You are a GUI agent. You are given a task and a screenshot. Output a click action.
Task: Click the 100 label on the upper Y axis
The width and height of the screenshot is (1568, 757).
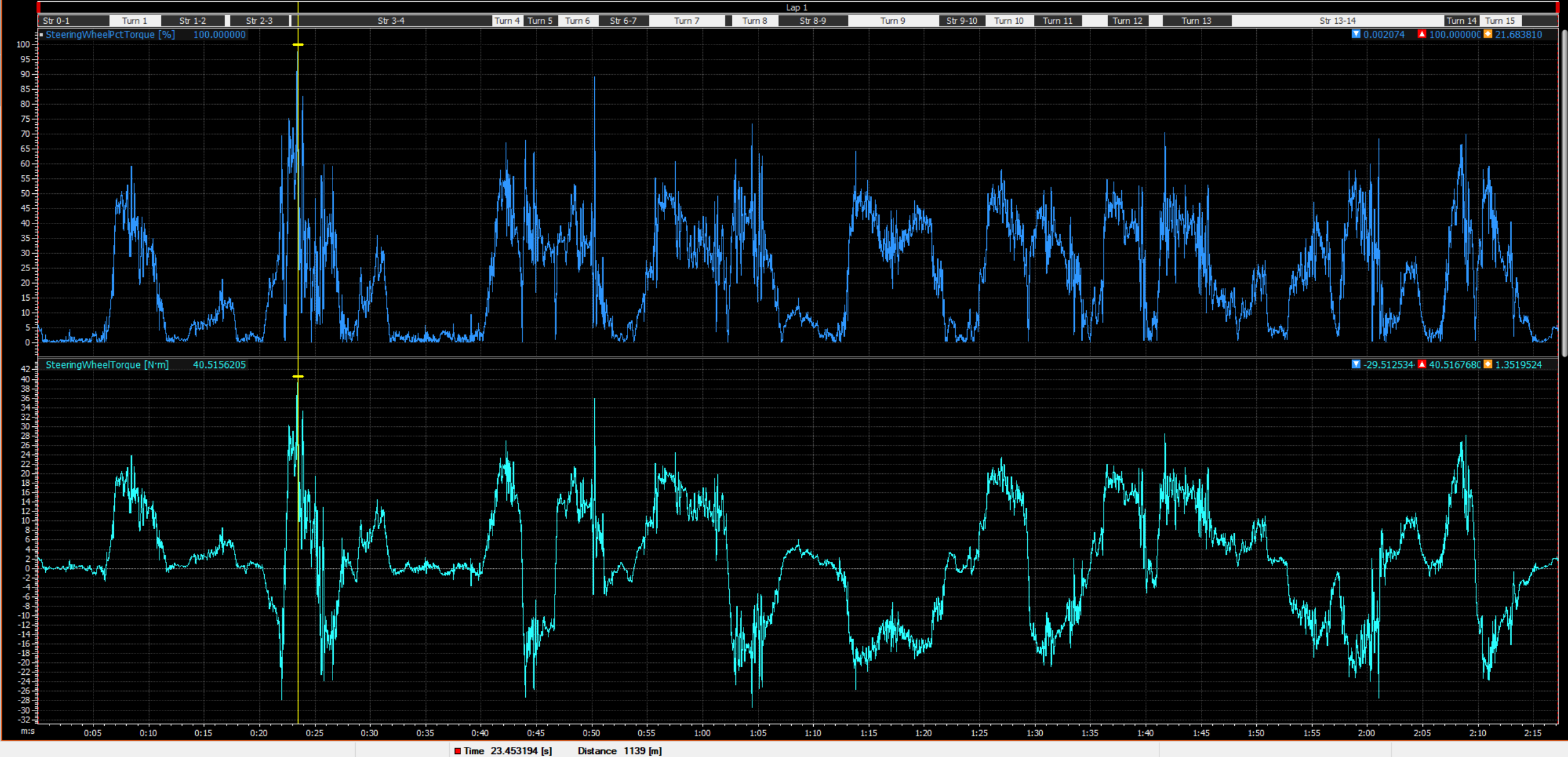[x=23, y=45]
